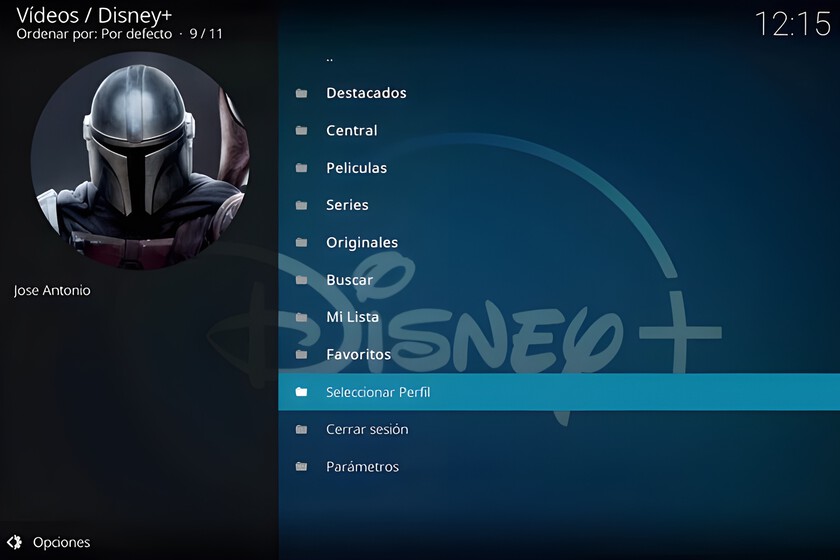Click the Vídeos / Disney+ breadcrumb title
Image resolution: width=840 pixels, height=560 pixels.
(x=94, y=16)
